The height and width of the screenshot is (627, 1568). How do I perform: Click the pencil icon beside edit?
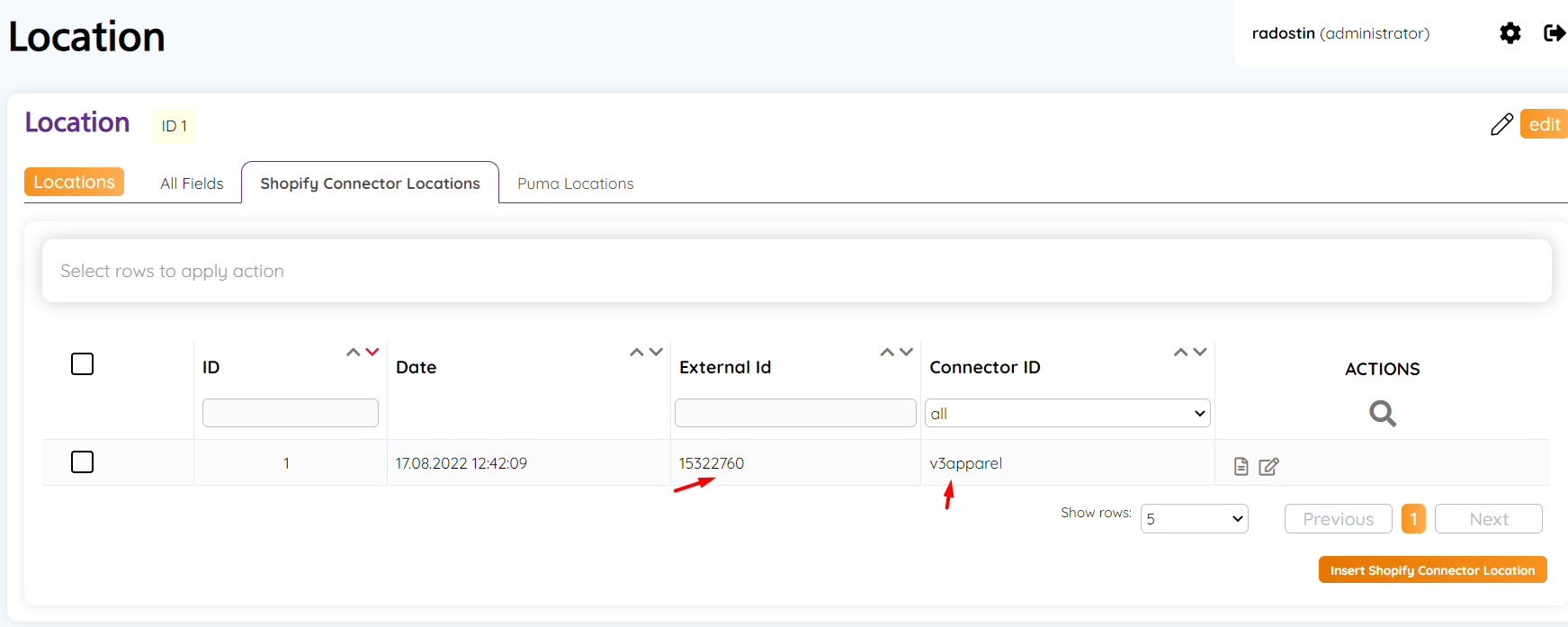point(1501,124)
